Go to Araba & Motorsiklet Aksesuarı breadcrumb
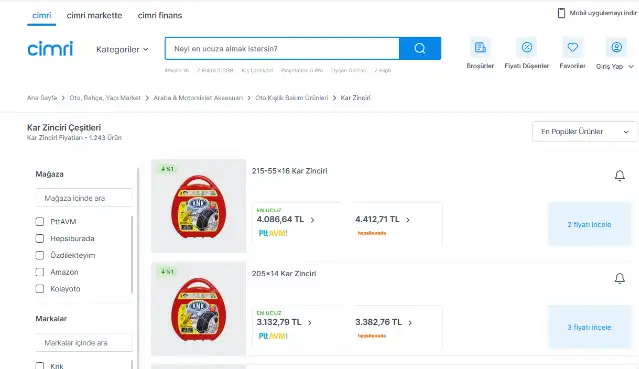The width and height of the screenshot is (639, 369). (198, 98)
